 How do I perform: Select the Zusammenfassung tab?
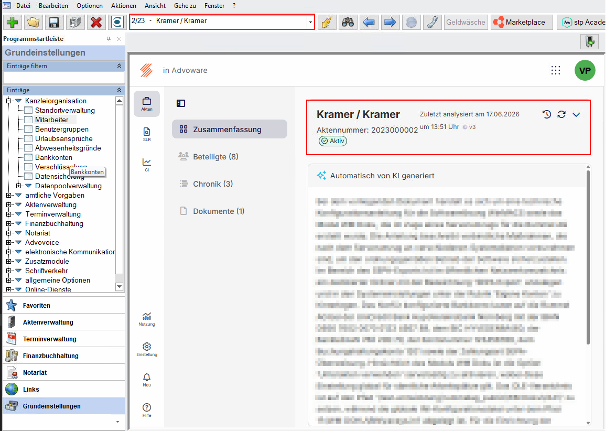coord(229,129)
